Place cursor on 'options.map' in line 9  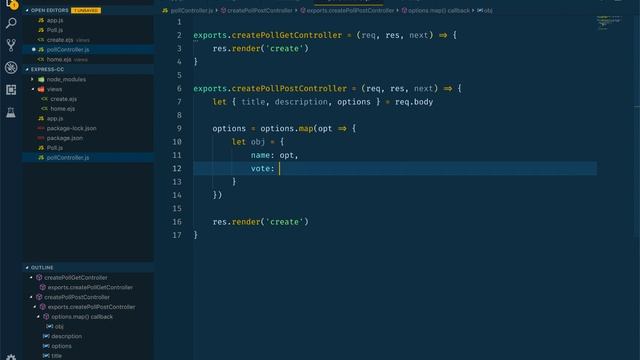click(x=287, y=129)
